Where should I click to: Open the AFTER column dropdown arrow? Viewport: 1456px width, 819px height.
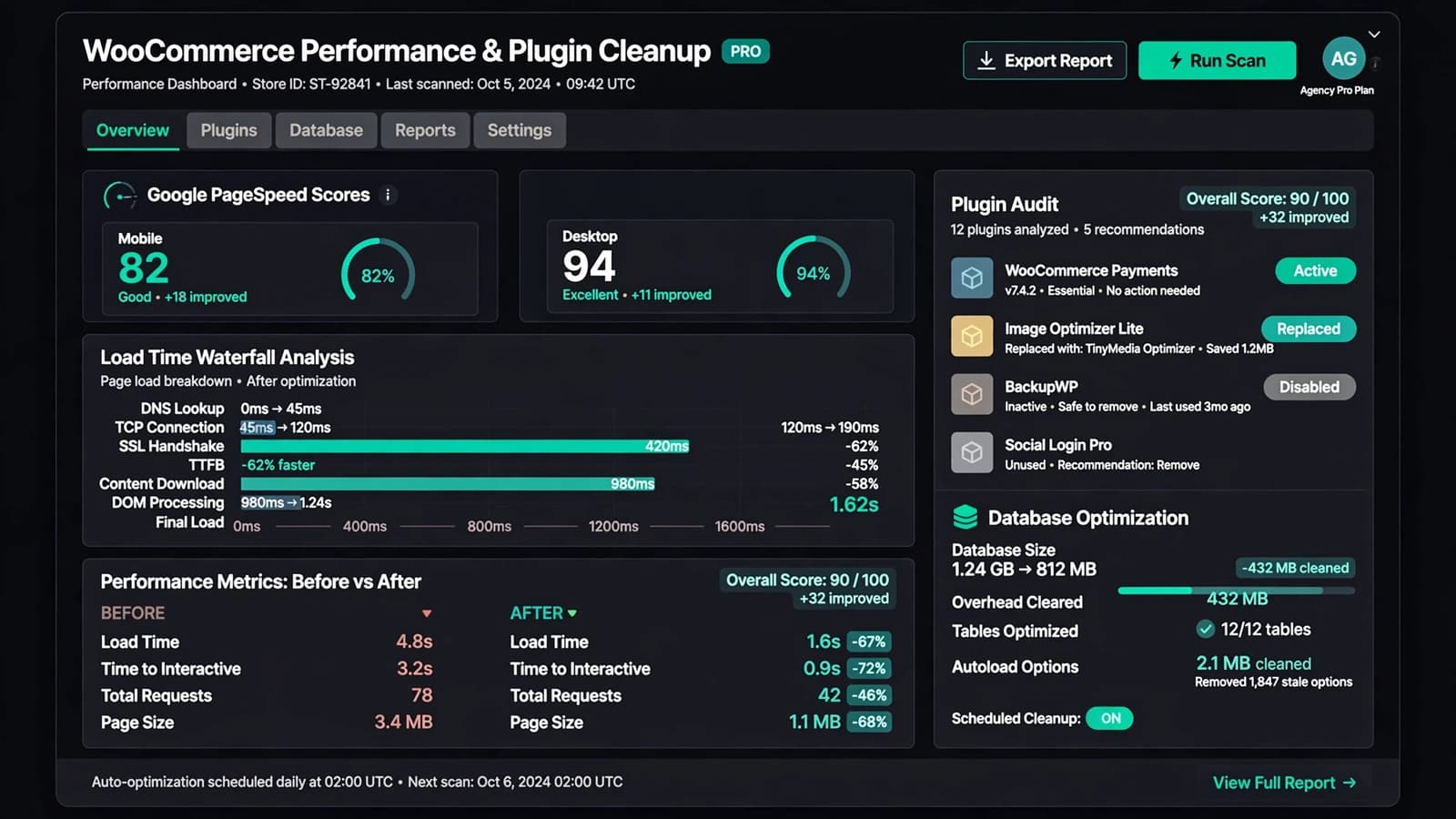point(571,613)
